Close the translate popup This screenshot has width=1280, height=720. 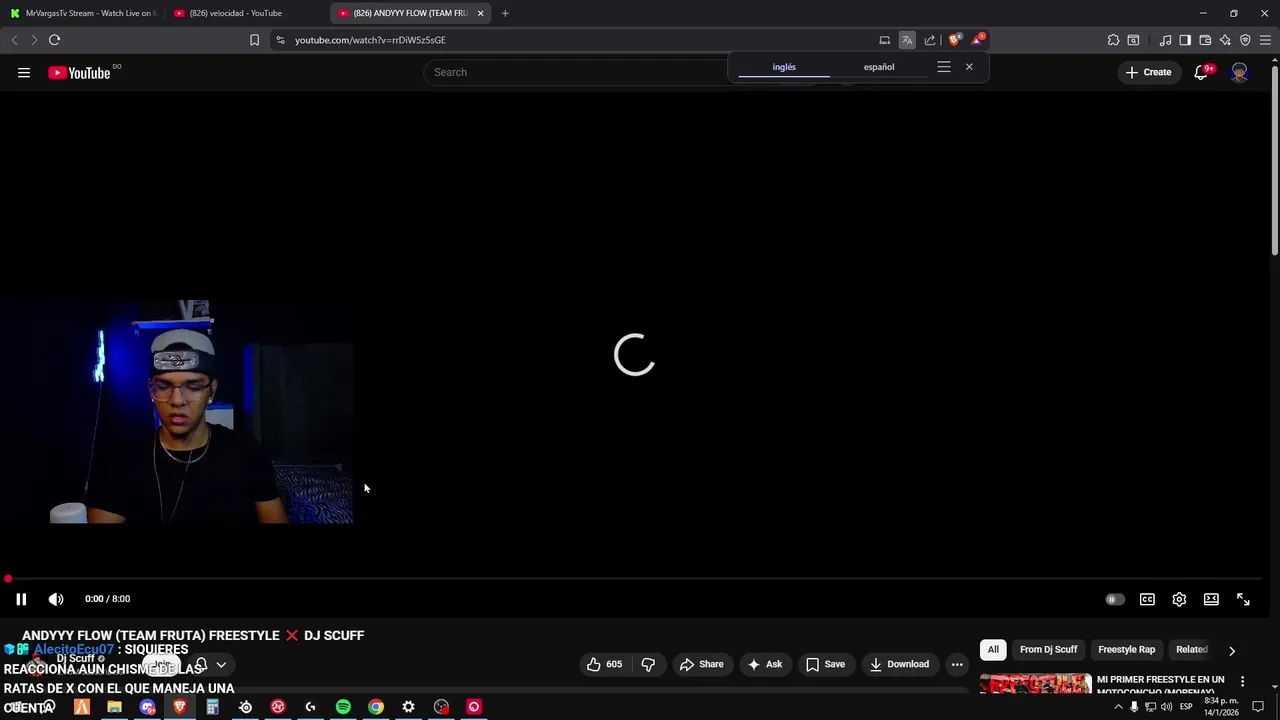pos(969,67)
